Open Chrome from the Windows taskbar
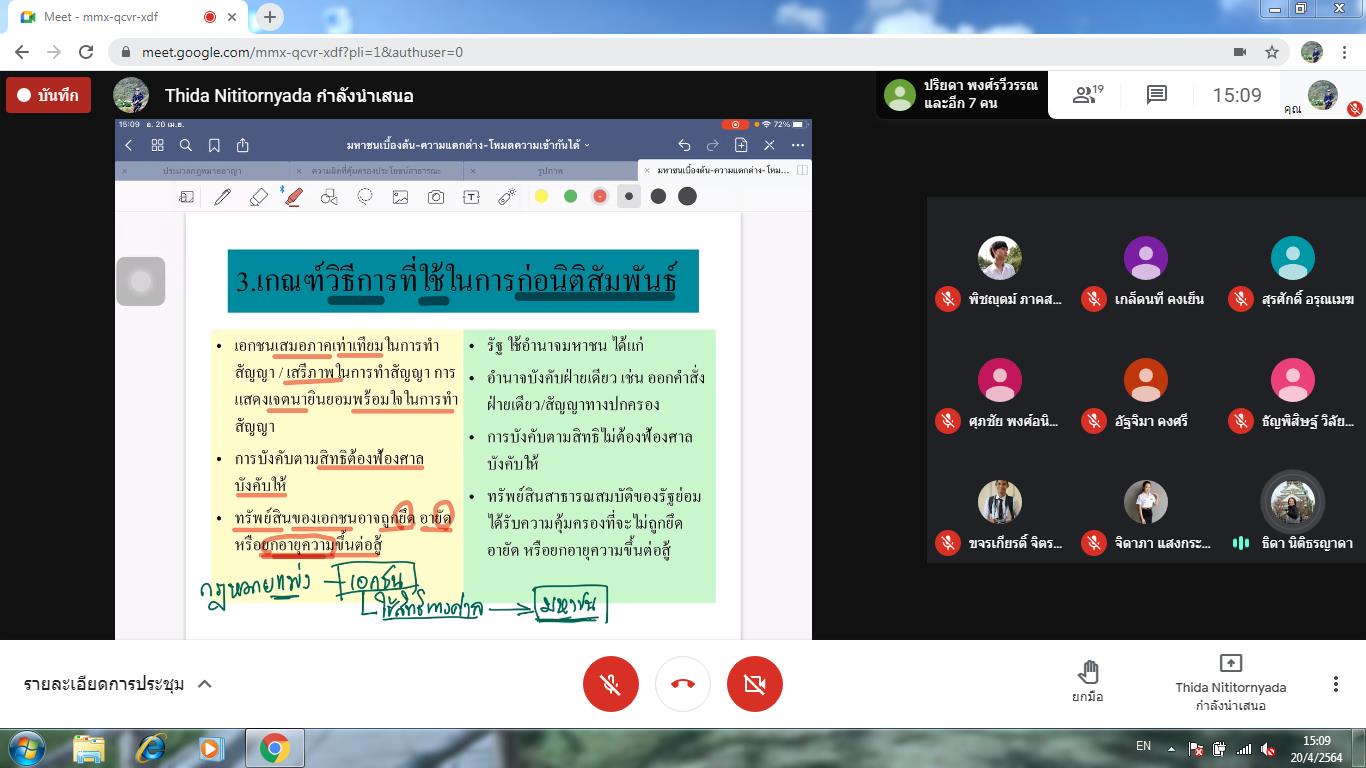This screenshot has width=1366, height=768. click(x=274, y=748)
